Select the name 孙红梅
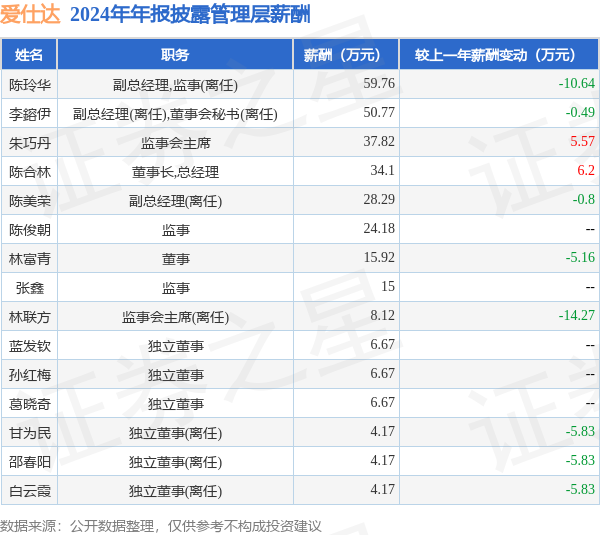600x535 pixels. pyautogui.click(x=29, y=375)
